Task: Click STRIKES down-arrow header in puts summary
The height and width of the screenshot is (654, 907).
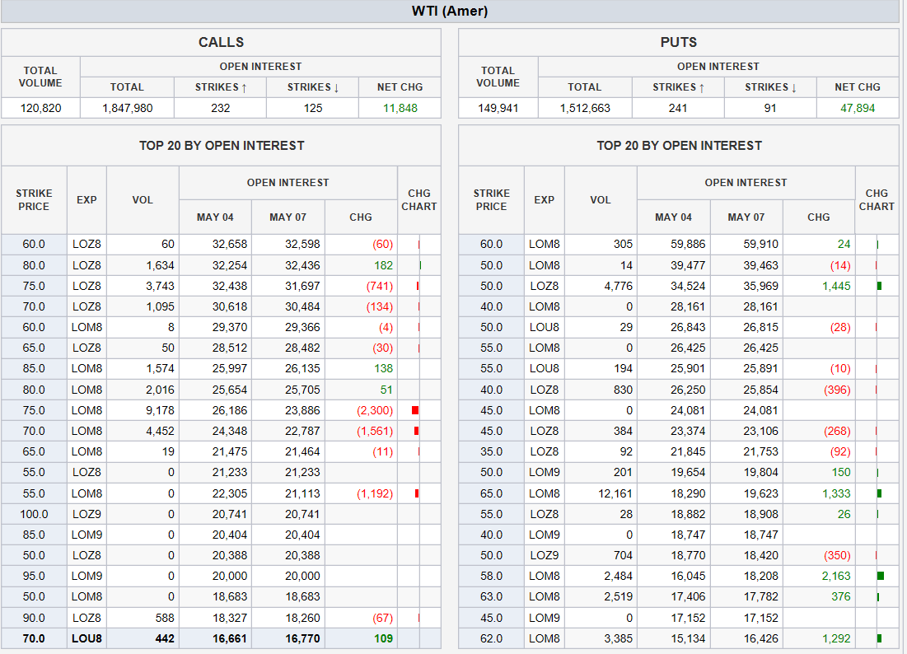Action: (770, 87)
